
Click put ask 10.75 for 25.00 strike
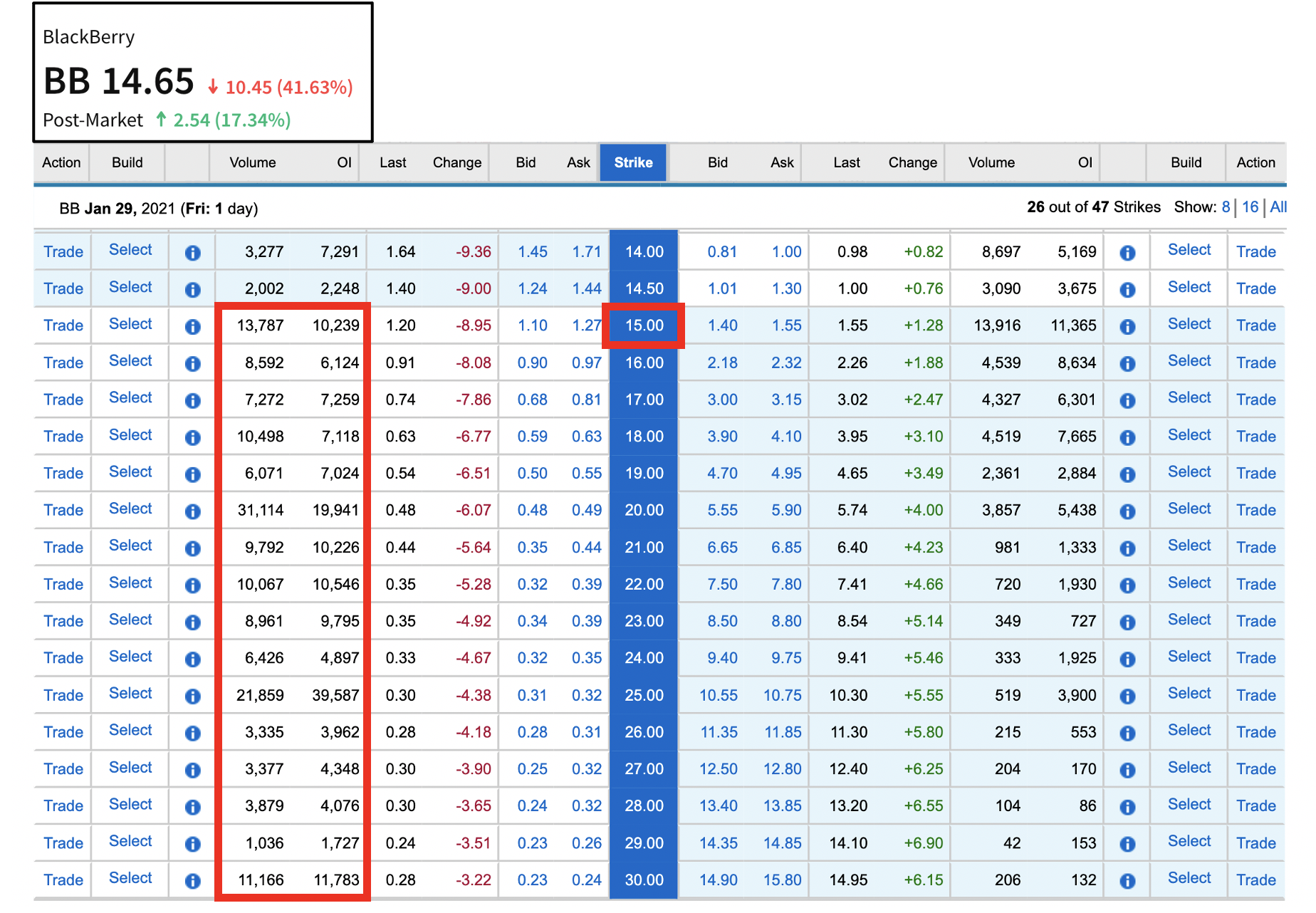(783, 695)
